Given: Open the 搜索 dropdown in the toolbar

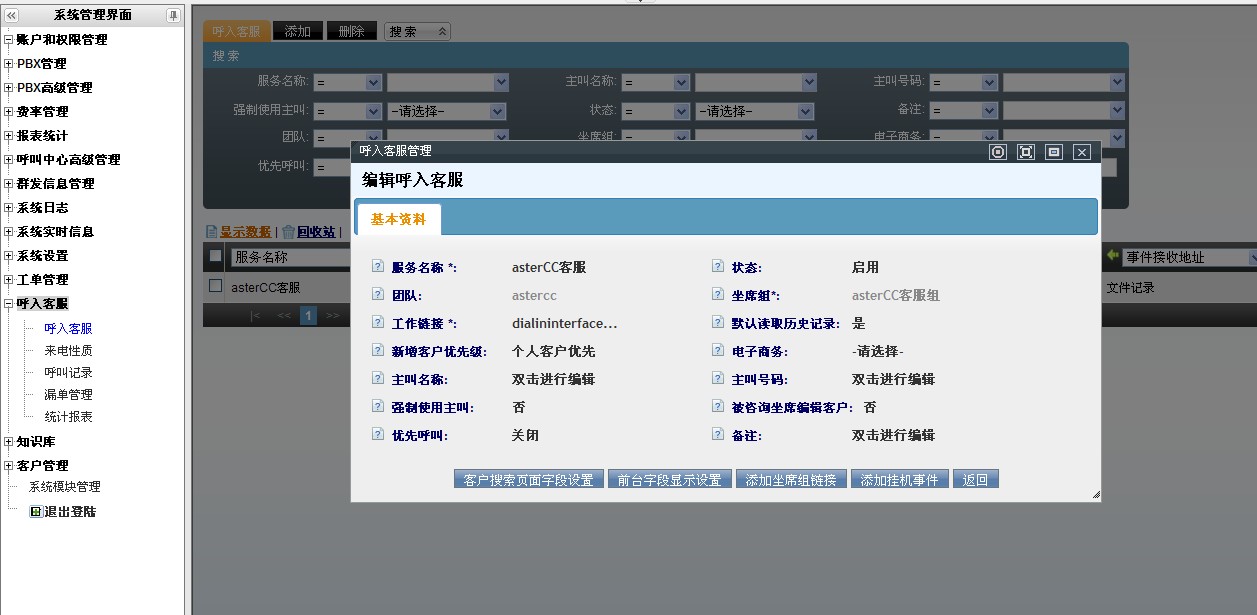Looking at the screenshot, I should click(x=417, y=32).
